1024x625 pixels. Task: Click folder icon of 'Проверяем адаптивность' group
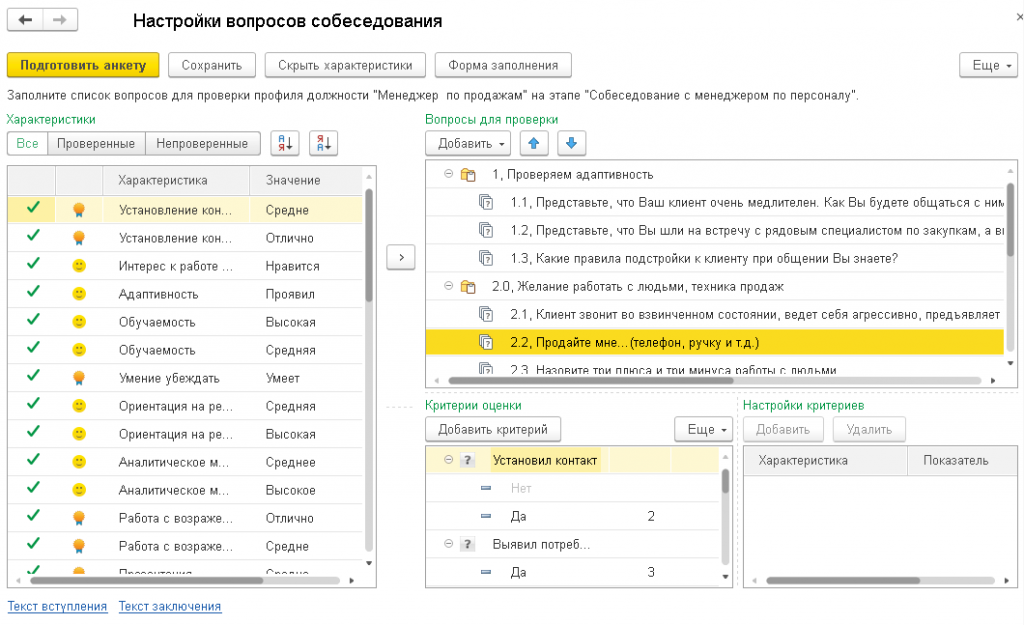pos(468,174)
